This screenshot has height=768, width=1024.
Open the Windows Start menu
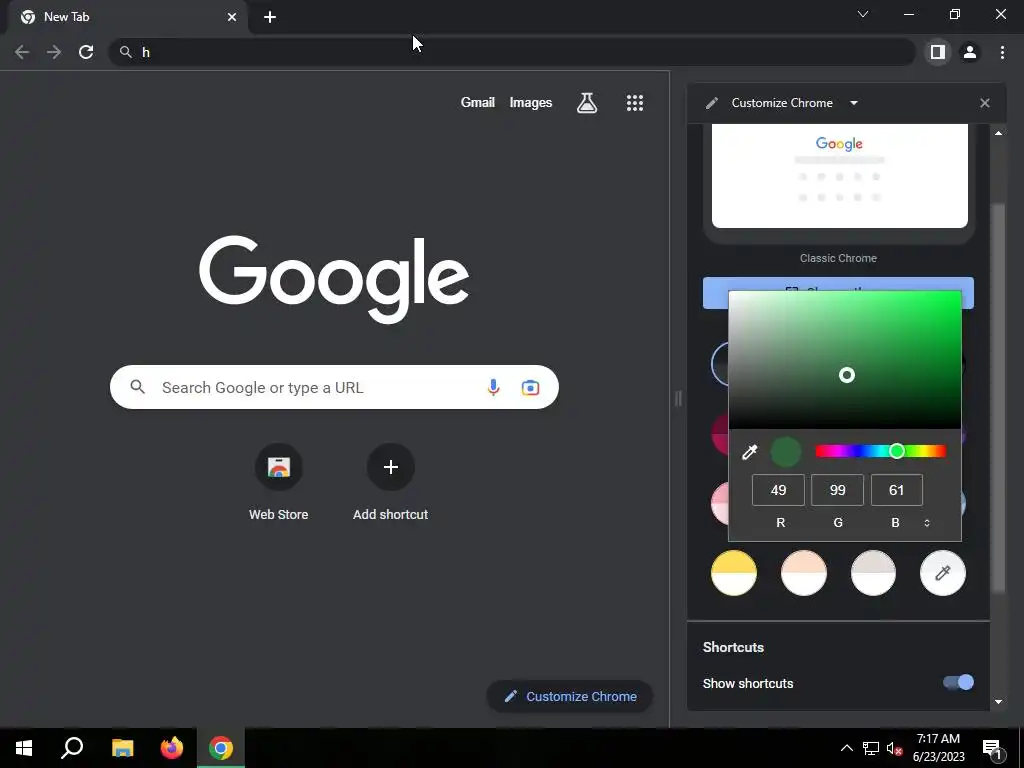[24, 748]
